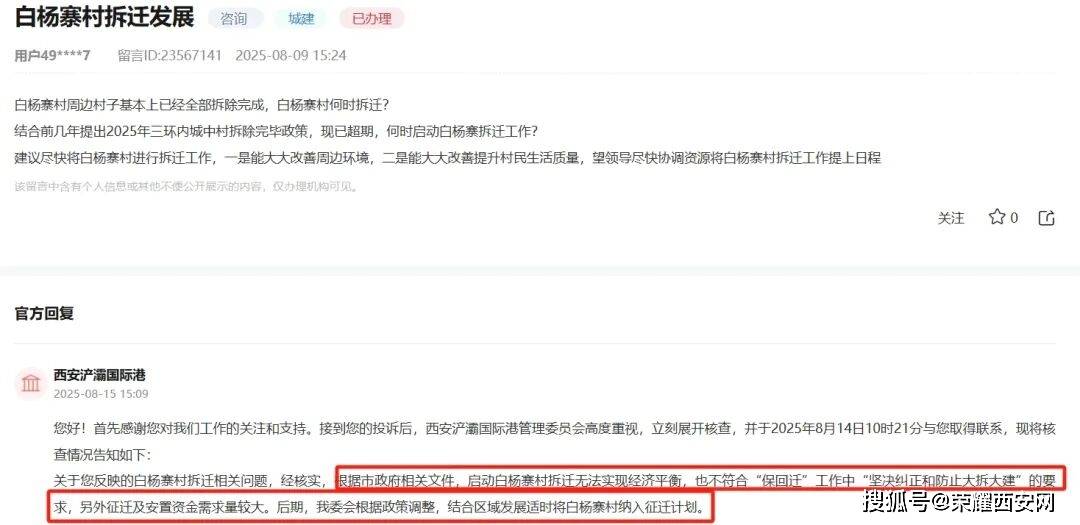The width and height of the screenshot is (1080, 525).
Task: Click username 用户49****7
Action: 52,55
